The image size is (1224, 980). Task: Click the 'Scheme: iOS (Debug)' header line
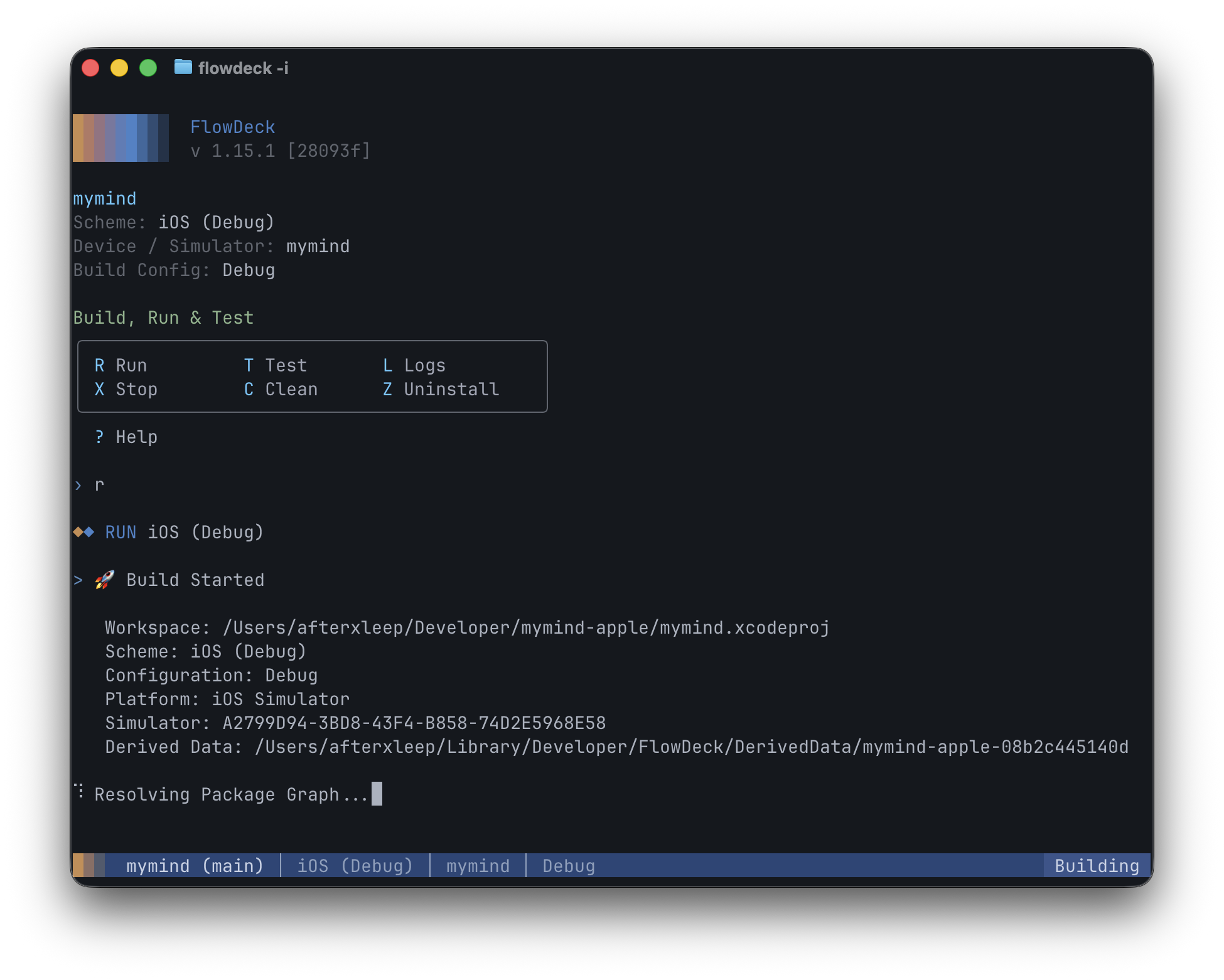click(174, 223)
